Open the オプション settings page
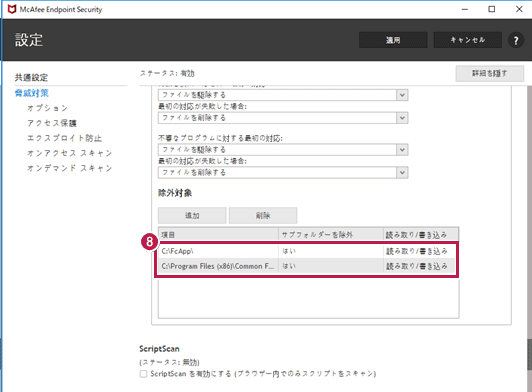Screen dimensions: 532x392 pos(48,108)
